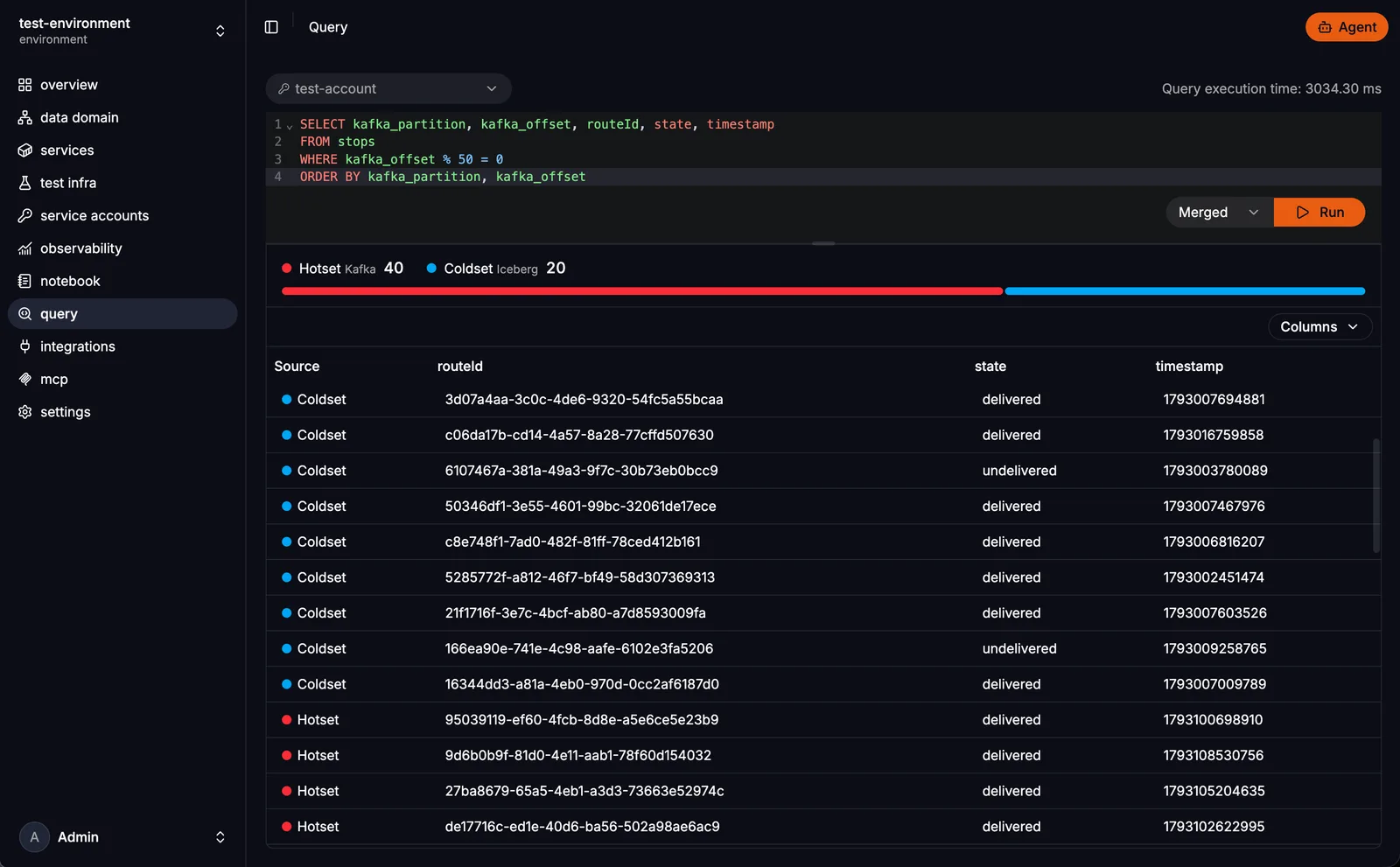The height and width of the screenshot is (867, 1400).
Task: Select routeId c06da17b-cd14-4a57-8a28-77cffd507630
Action: [x=579, y=435]
